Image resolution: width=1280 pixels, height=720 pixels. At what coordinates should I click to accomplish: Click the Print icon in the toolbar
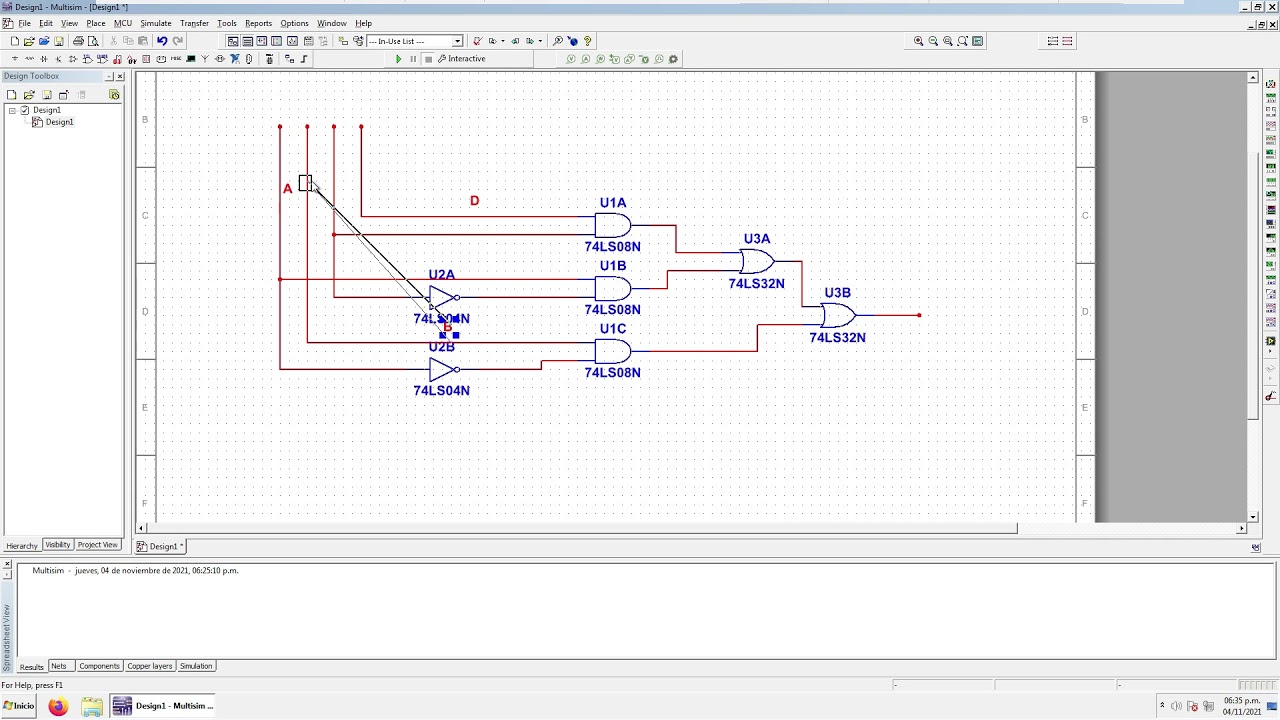click(78, 41)
